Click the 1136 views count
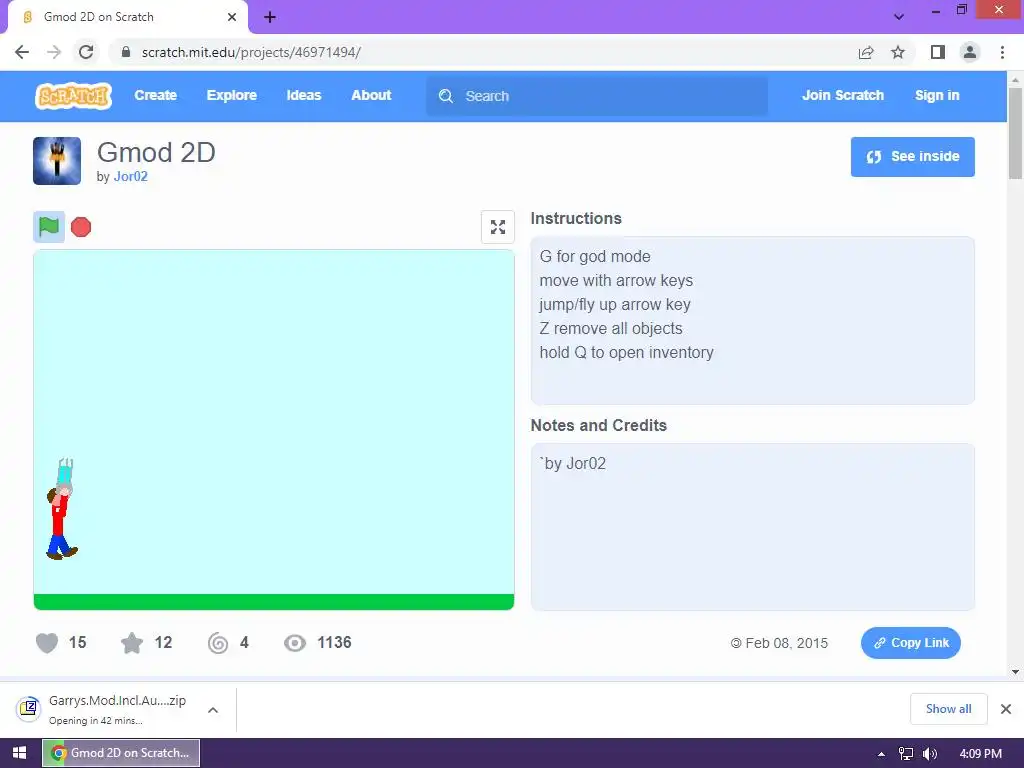The image size is (1024, 768). point(334,643)
